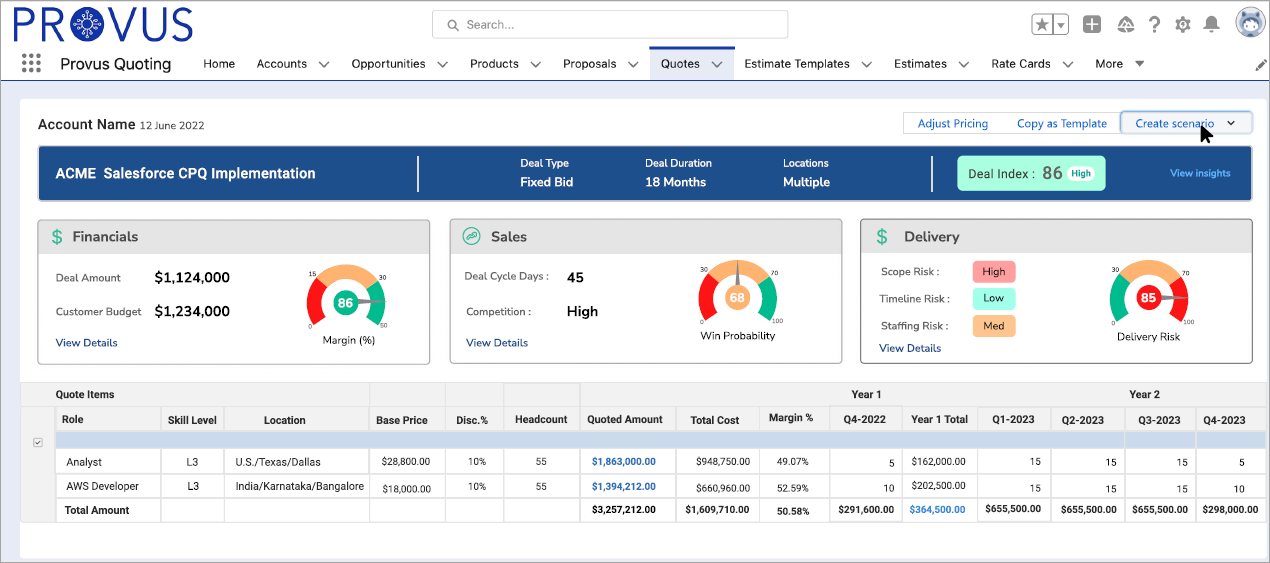This screenshot has height=563, width=1270.
Task: Open the App Launcher grid icon
Action: pyautogui.click(x=31, y=63)
